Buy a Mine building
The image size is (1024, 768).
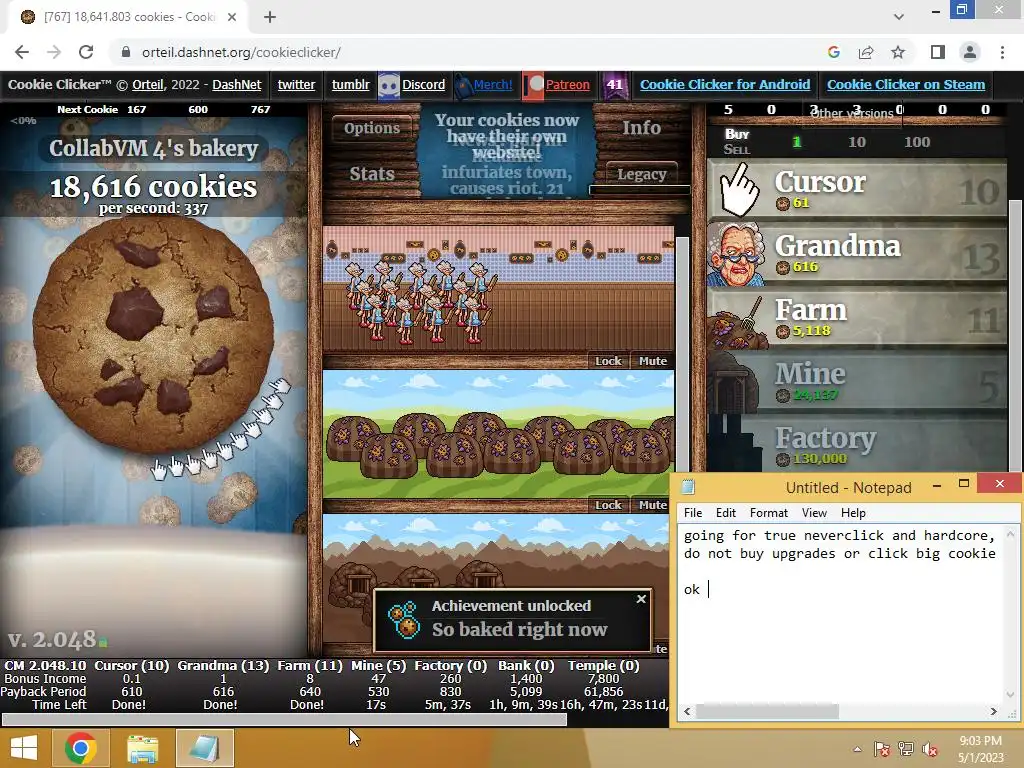pyautogui.click(x=857, y=381)
